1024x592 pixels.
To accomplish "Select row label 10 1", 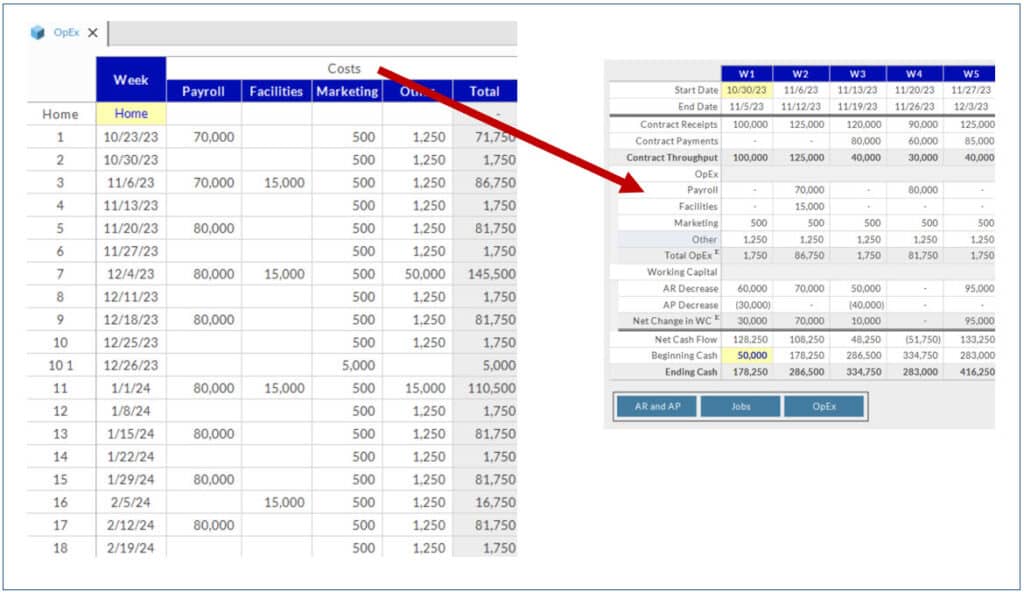I will click(x=61, y=366).
